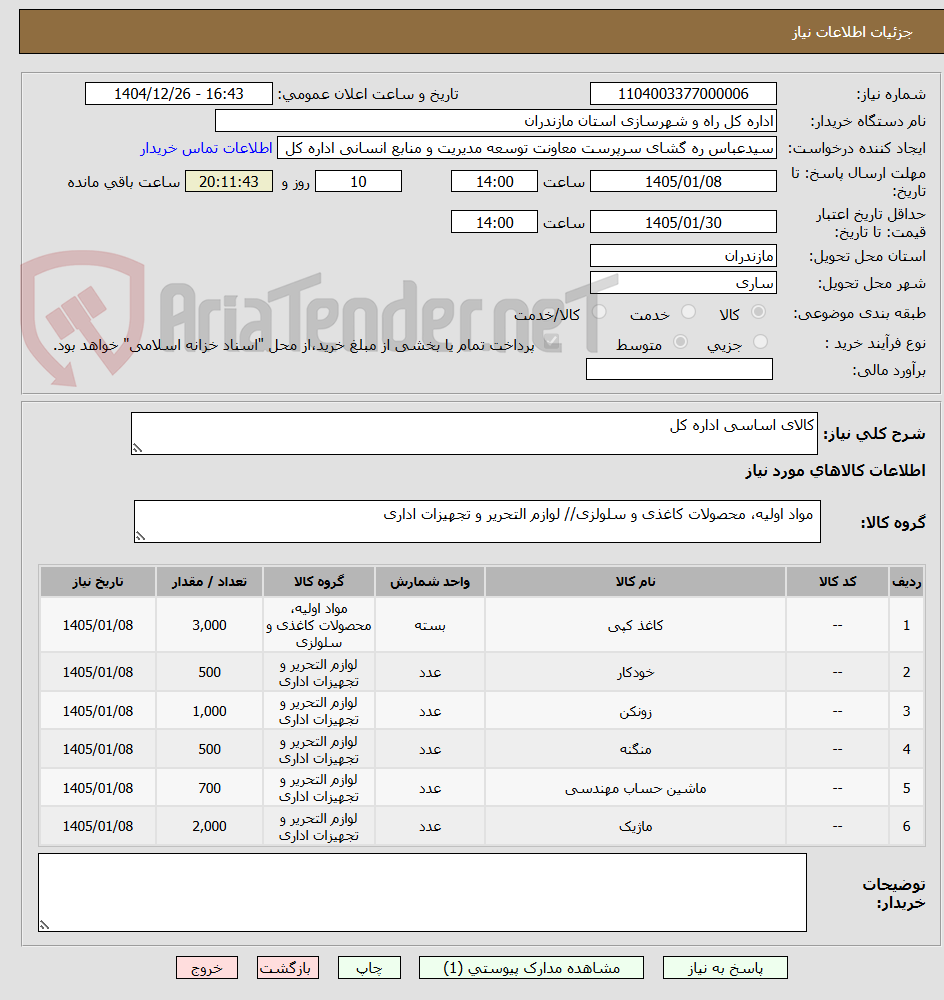Screen dimensions: 944x1000
Task: Click the شماره نیاز number field
Action: 683,94
